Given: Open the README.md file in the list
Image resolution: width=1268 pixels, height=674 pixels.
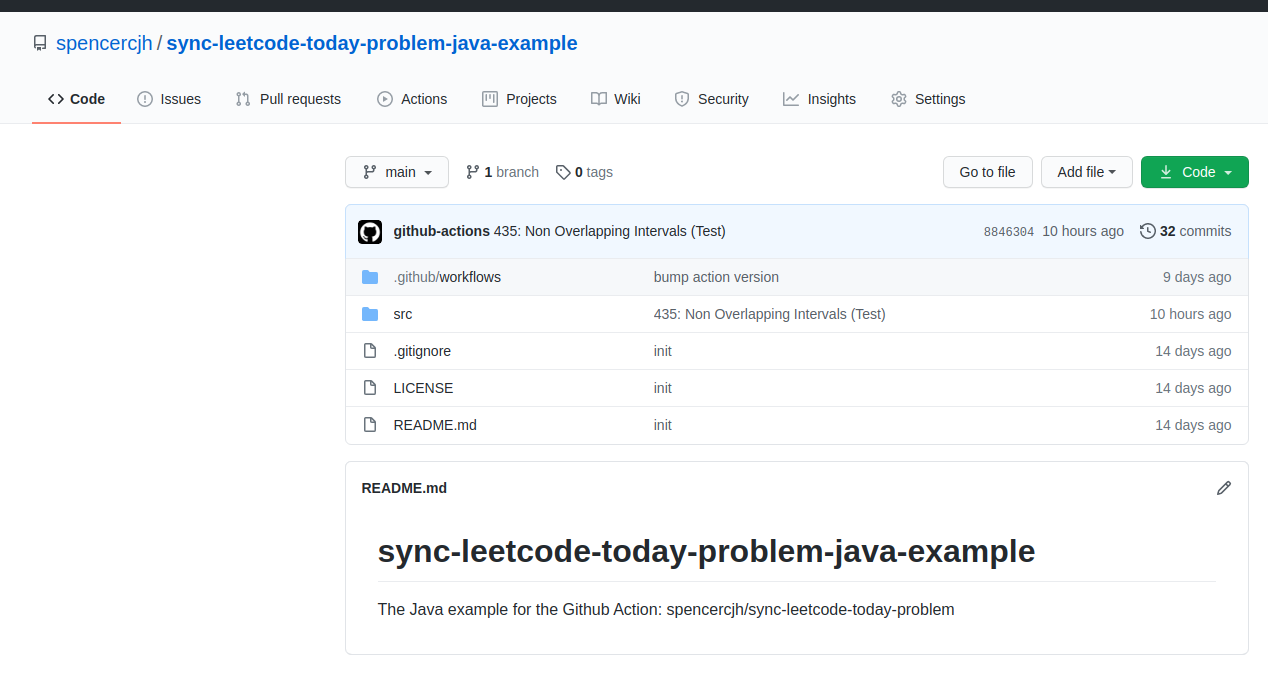Looking at the screenshot, I should tap(435, 425).
